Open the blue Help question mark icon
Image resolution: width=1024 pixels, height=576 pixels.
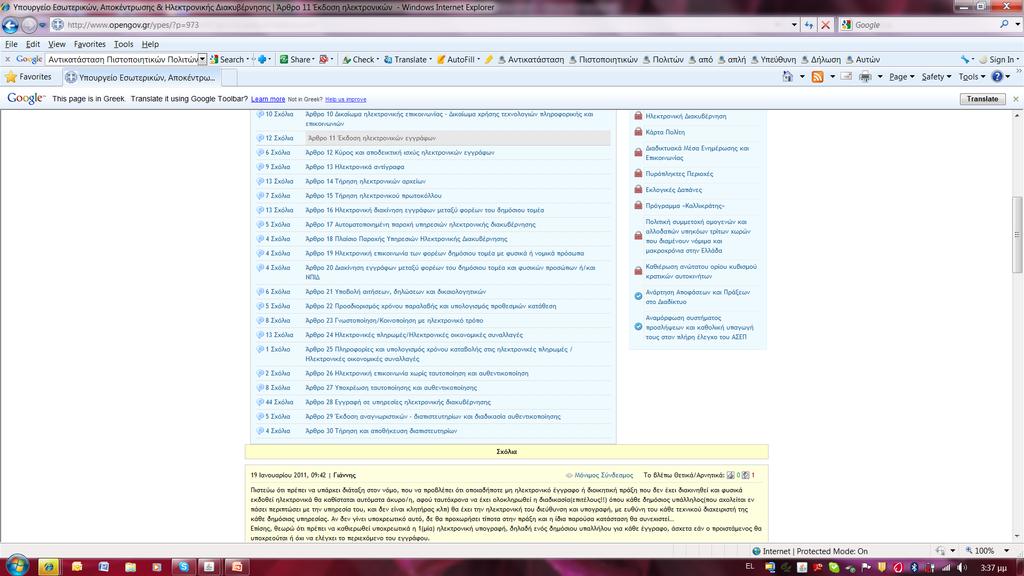[997, 77]
